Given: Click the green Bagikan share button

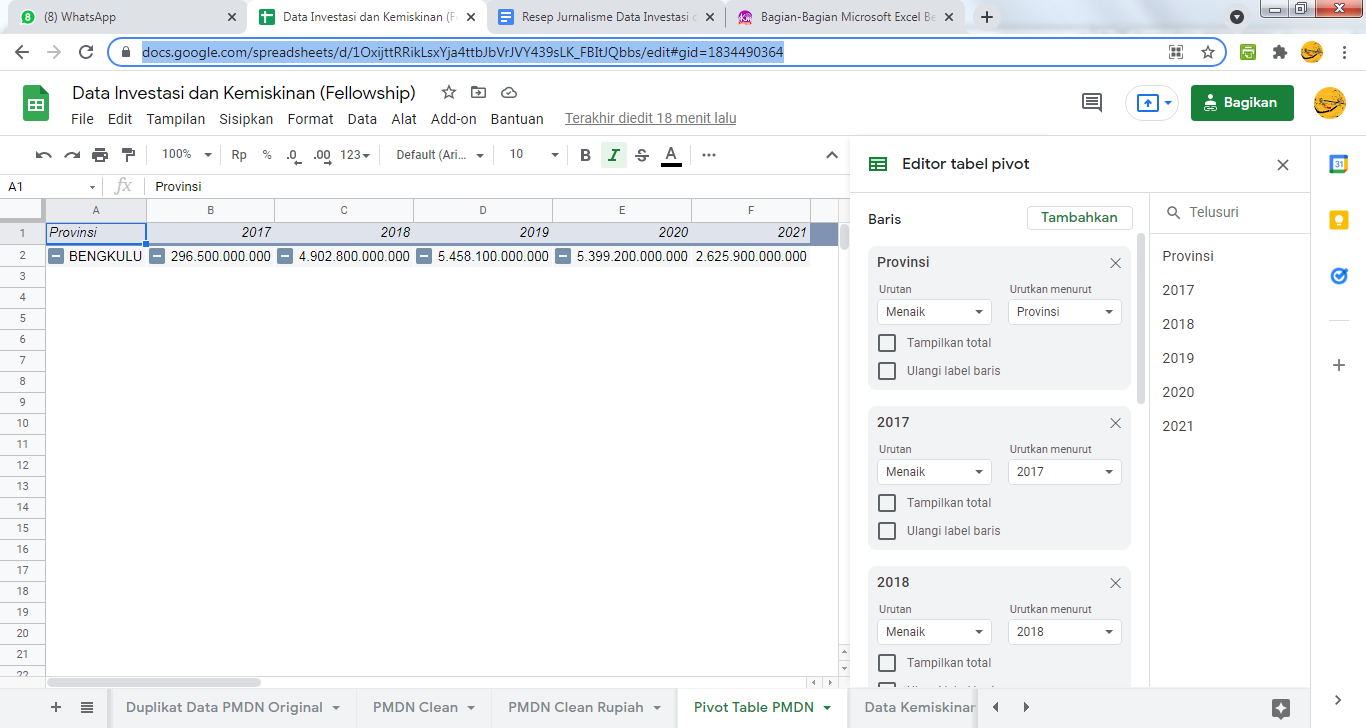Looking at the screenshot, I should (1241, 103).
